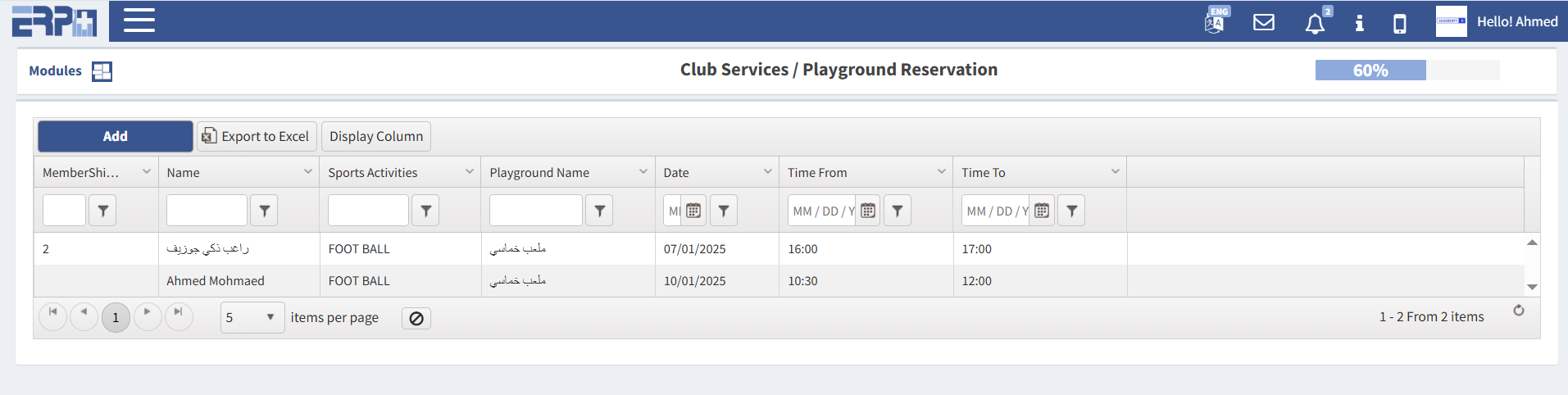Viewport: 1568px width, 395px height.
Task: Open the Playground Name column menu arrow
Action: click(643, 172)
